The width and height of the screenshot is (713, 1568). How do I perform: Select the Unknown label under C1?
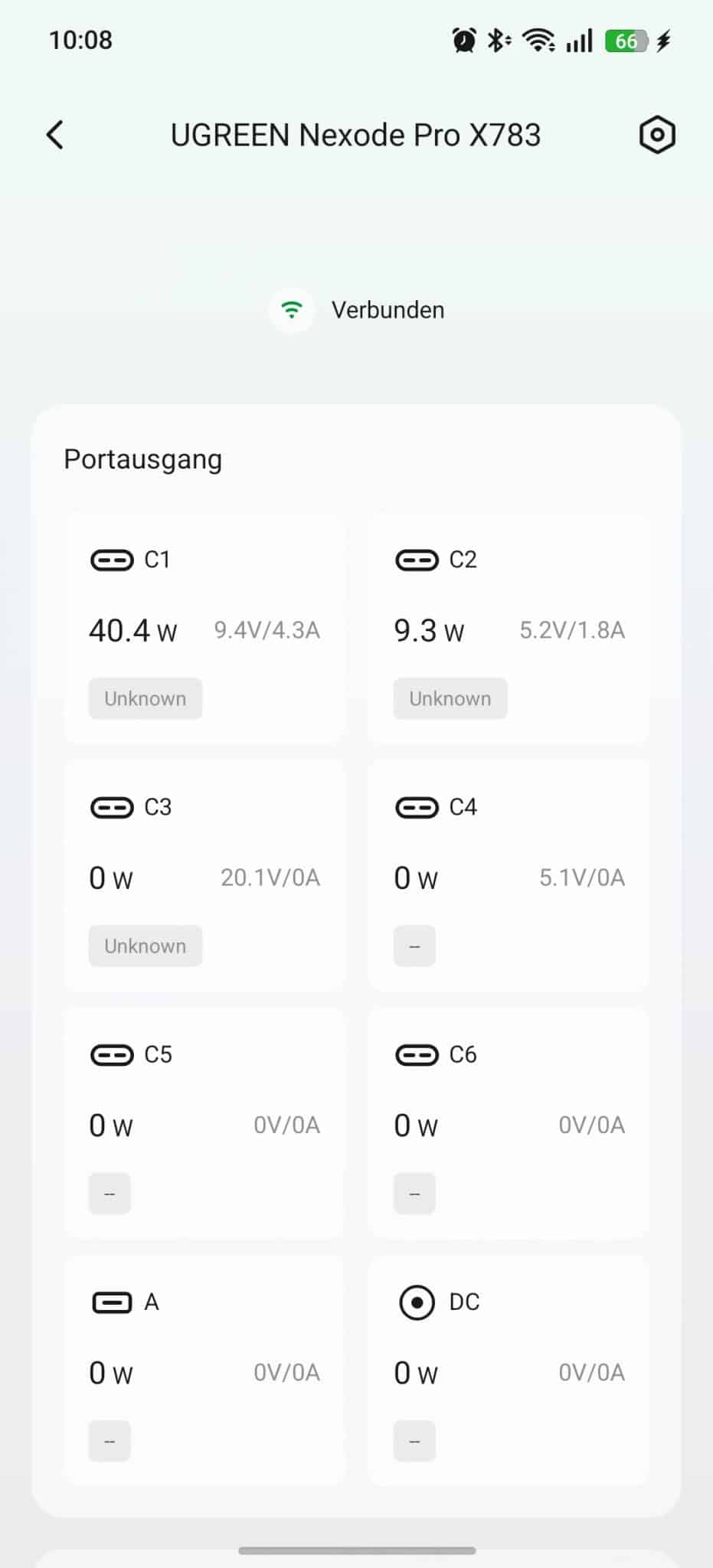click(146, 698)
